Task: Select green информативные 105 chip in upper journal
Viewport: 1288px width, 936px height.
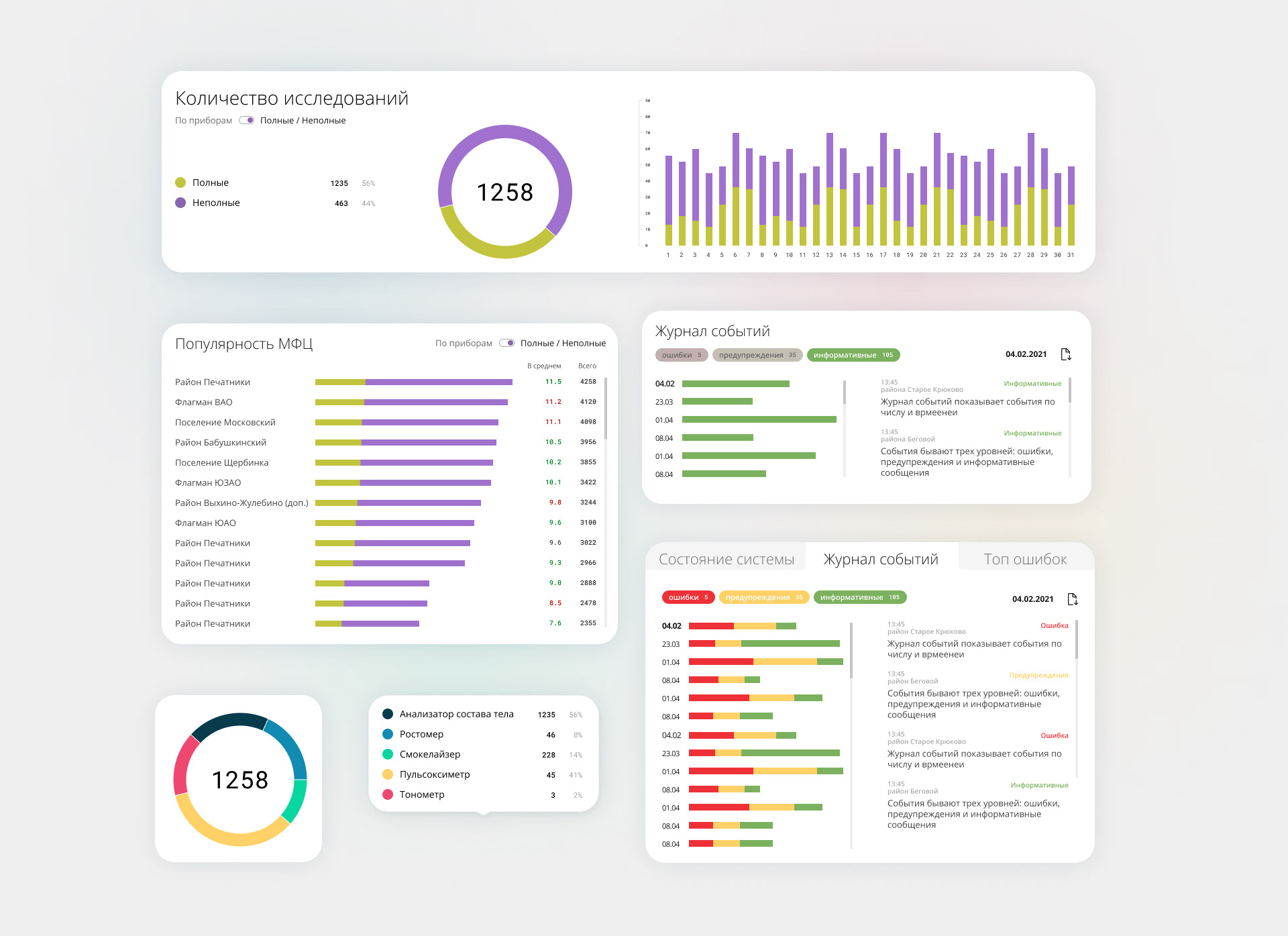Action: click(x=853, y=355)
